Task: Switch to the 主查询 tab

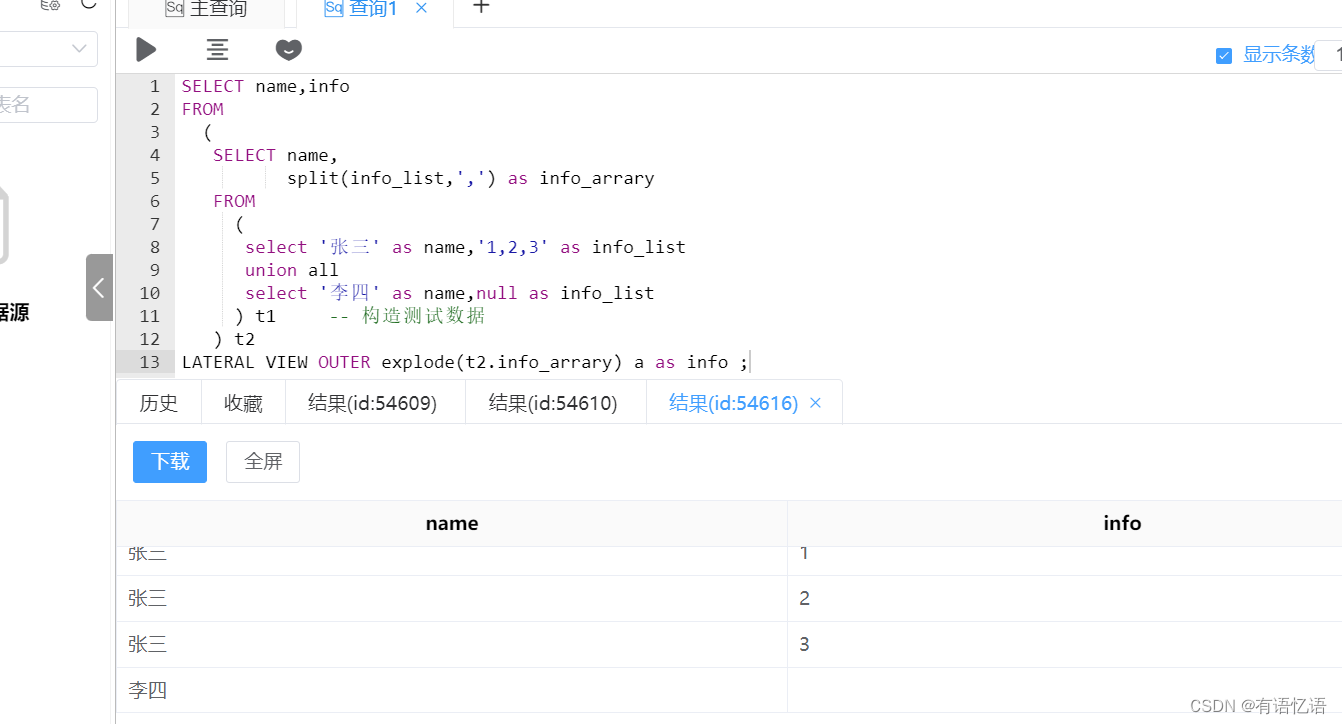Action: point(207,9)
